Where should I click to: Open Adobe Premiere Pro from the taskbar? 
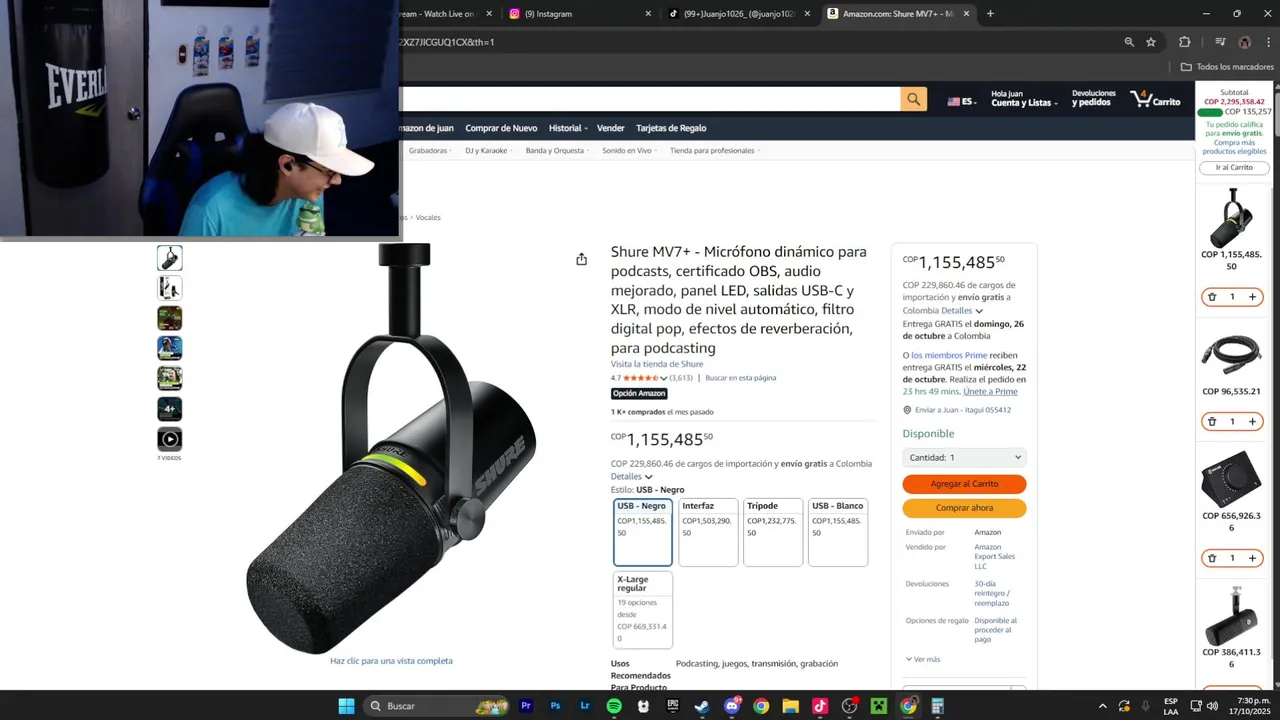click(526, 706)
